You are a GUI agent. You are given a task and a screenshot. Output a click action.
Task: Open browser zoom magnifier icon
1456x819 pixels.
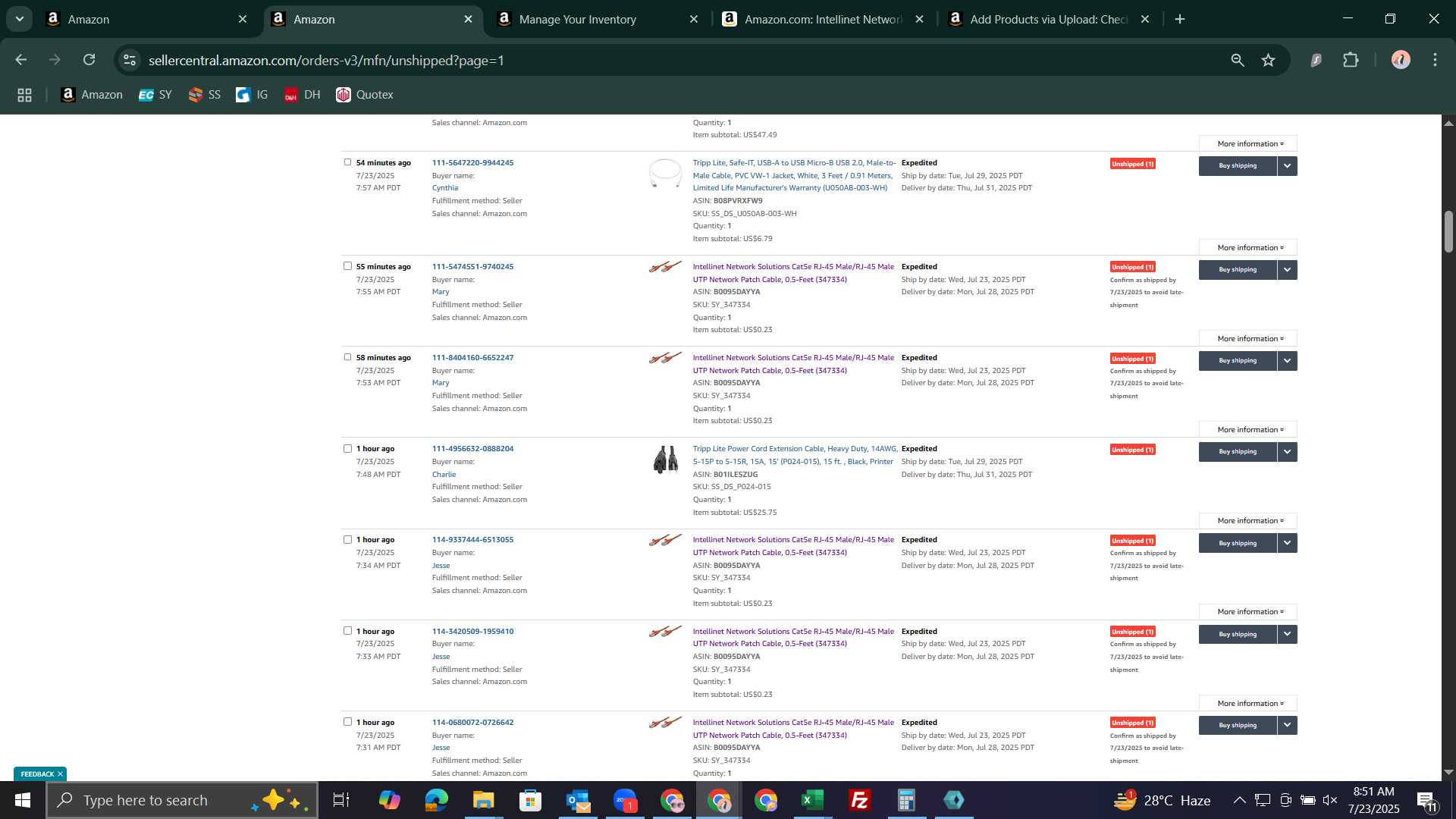[x=1238, y=60]
